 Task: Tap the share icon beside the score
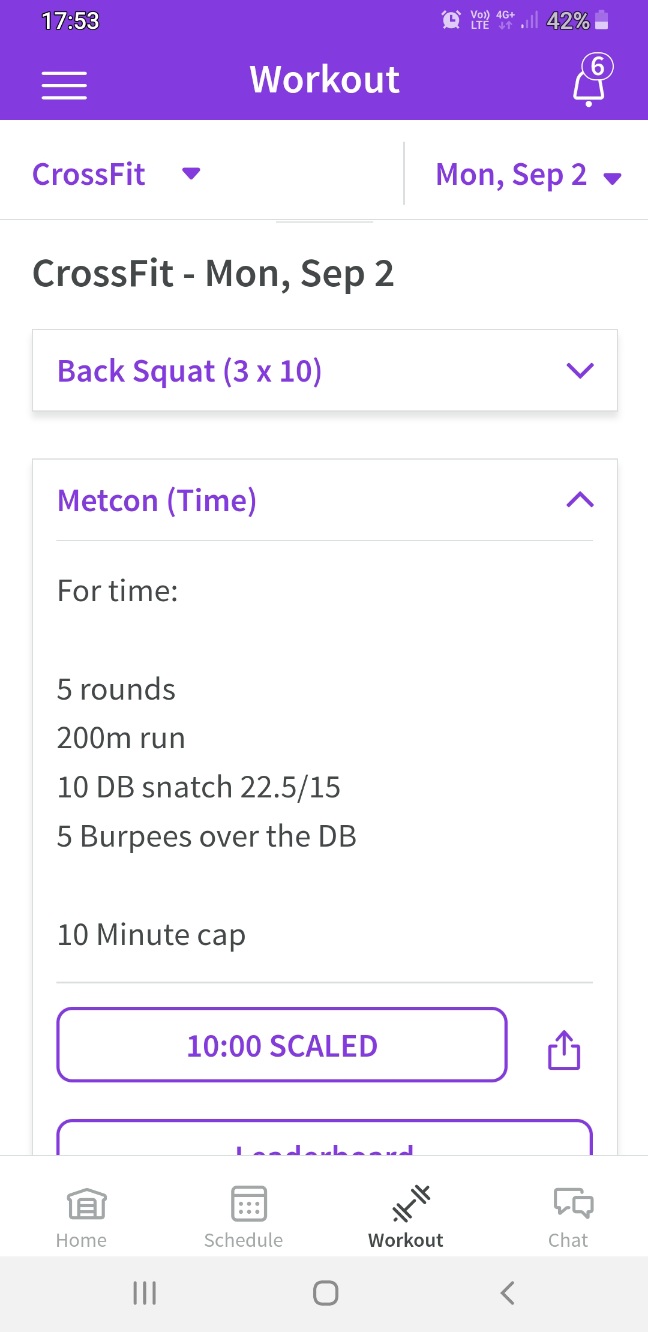pyautogui.click(x=564, y=1050)
